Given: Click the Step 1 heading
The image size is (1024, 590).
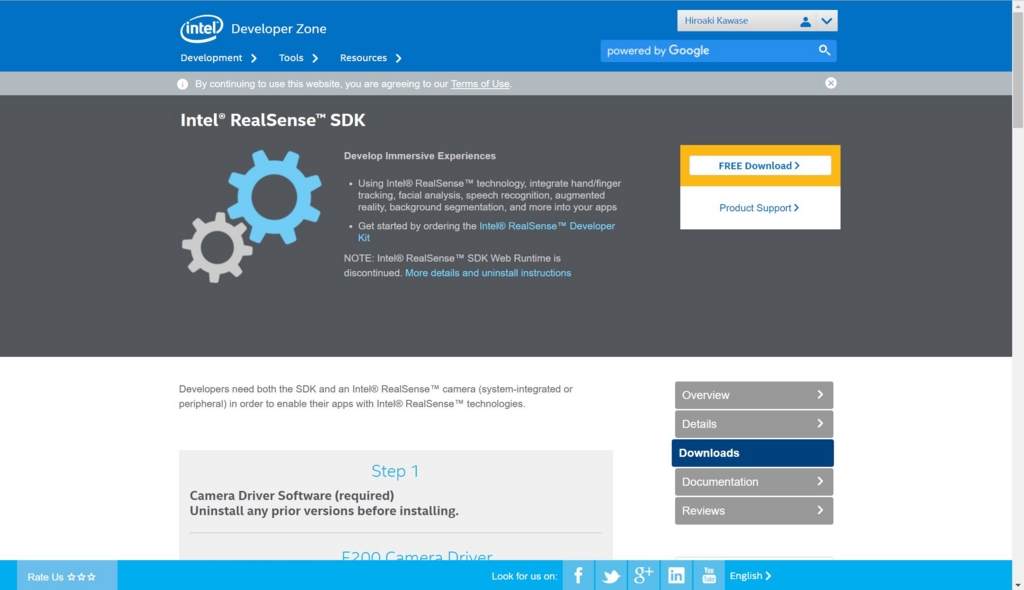Looking at the screenshot, I should point(395,470).
